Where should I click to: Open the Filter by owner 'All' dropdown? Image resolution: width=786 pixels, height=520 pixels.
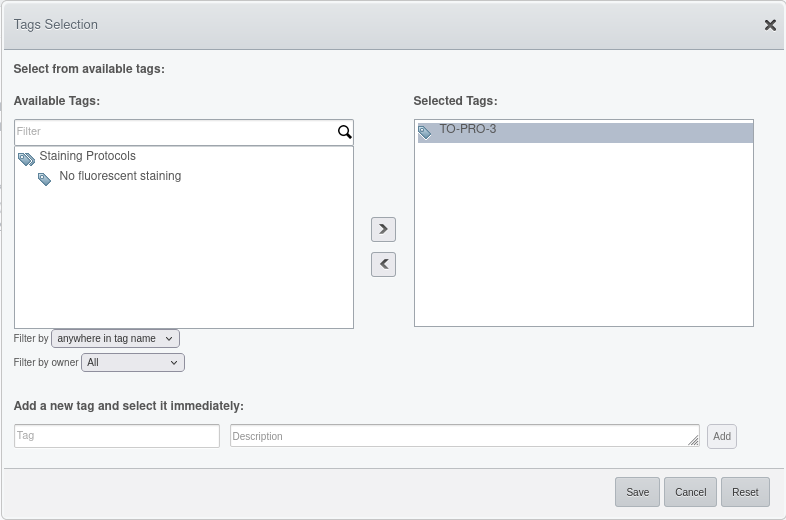point(133,363)
